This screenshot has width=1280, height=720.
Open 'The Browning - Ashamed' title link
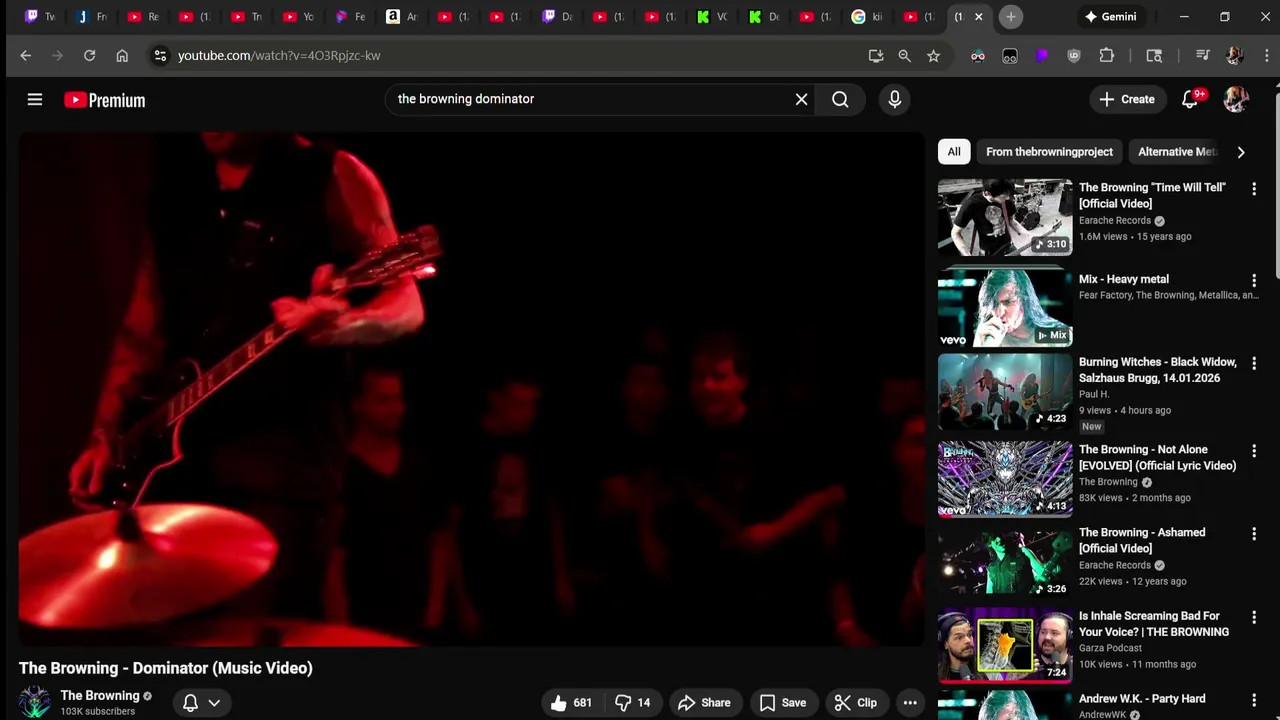[x=1142, y=541]
